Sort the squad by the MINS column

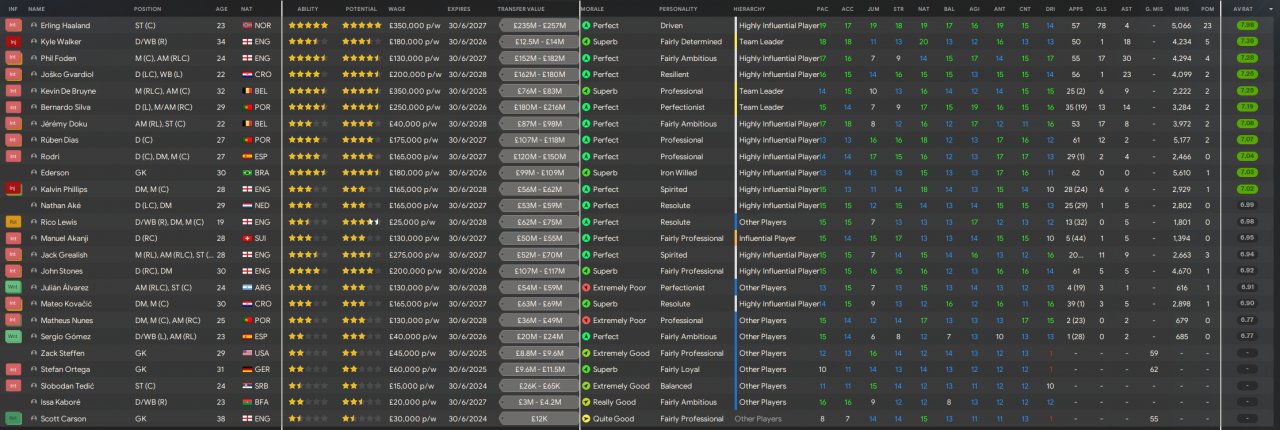coord(1181,8)
